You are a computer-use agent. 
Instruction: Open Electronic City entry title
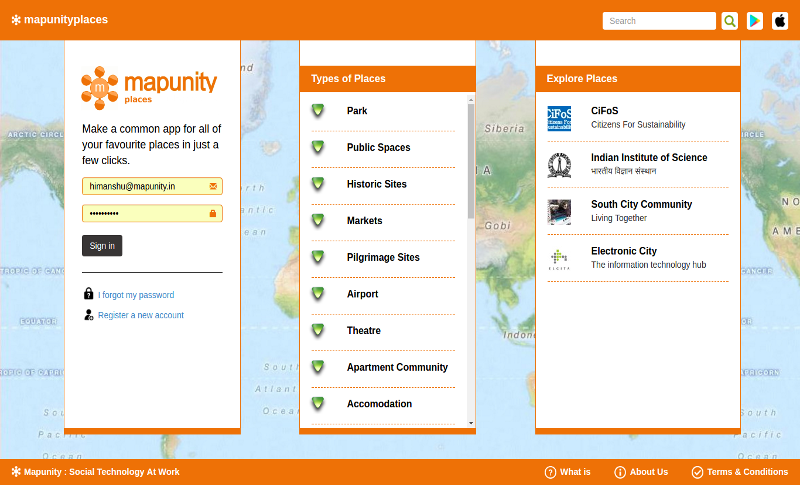[x=624, y=251]
